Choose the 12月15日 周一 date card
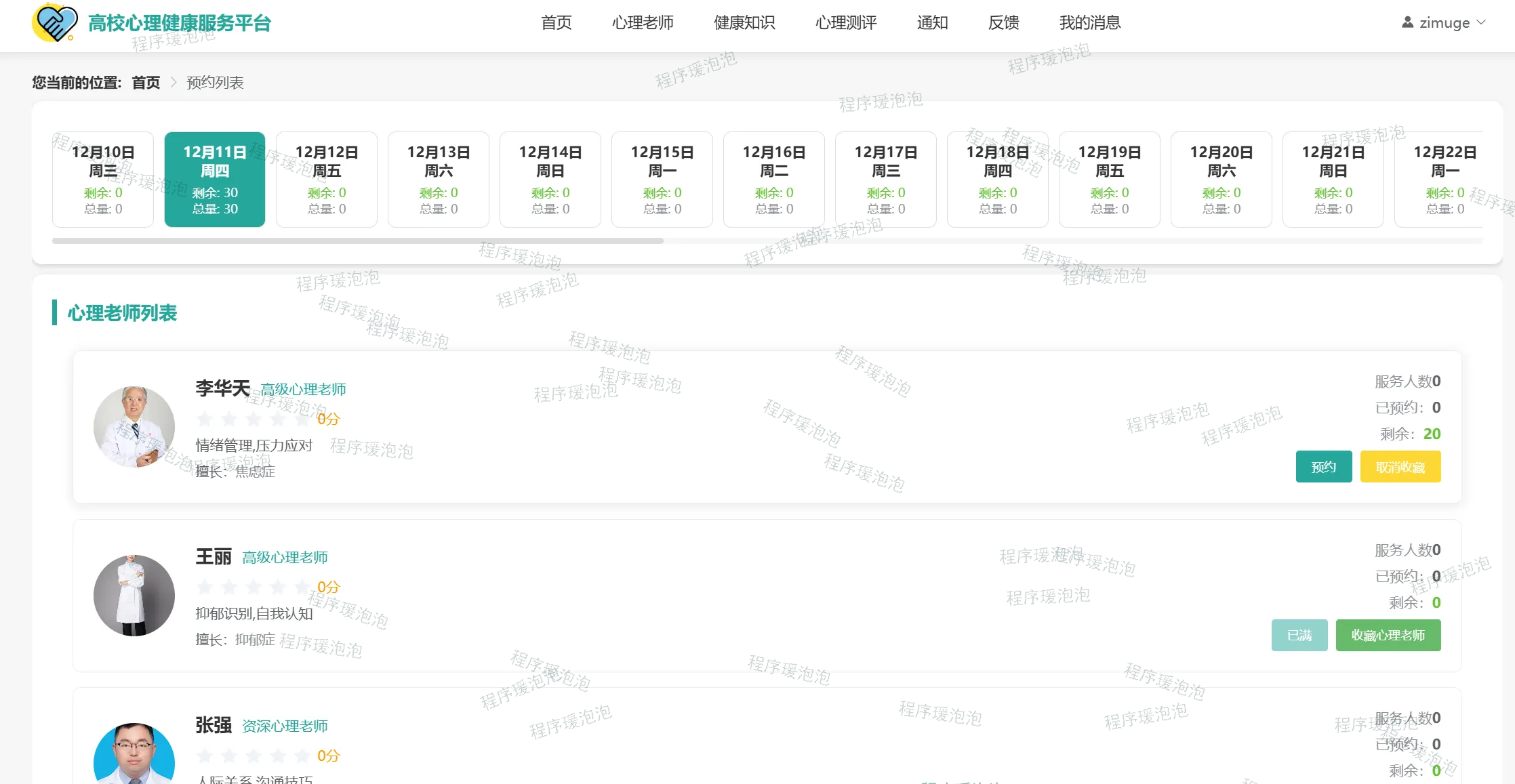 662,180
